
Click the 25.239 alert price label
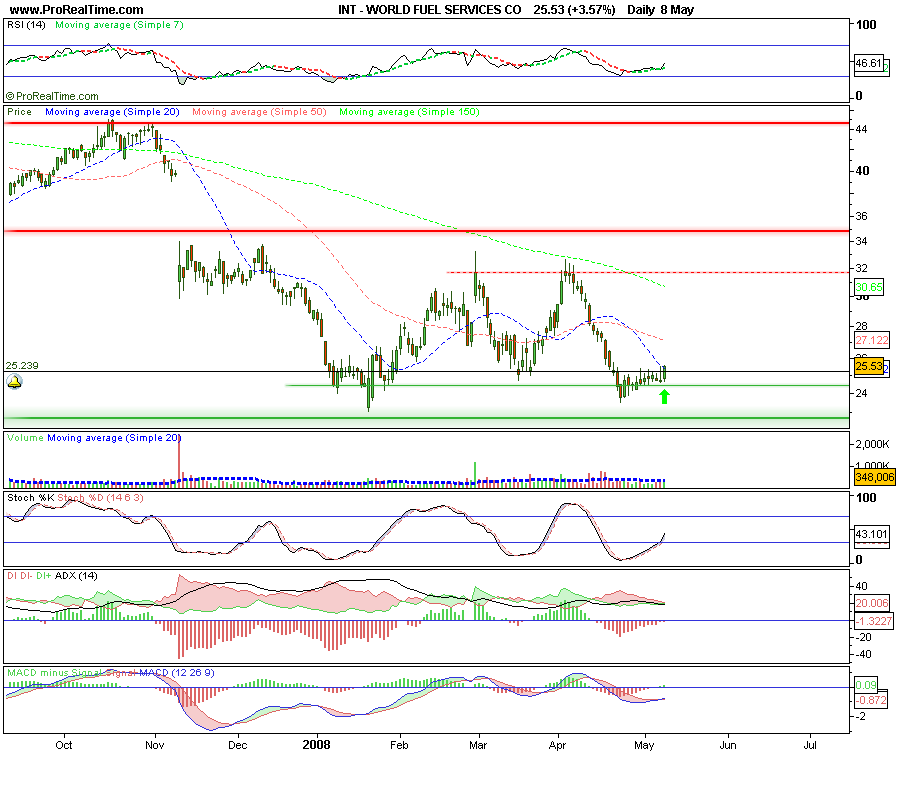click(22, 366)
